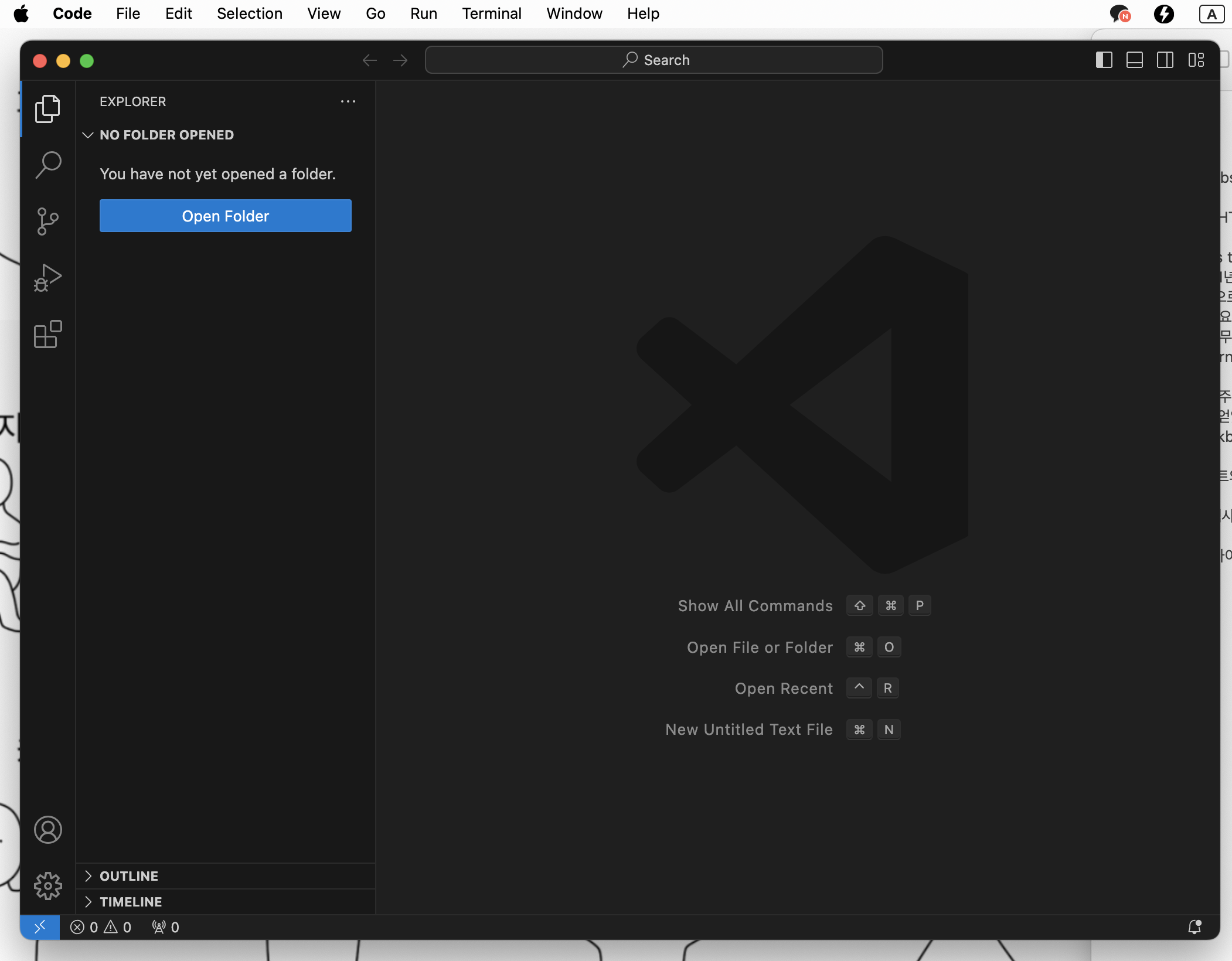Click the P key hint for Show All Commands

coord(920,605)
